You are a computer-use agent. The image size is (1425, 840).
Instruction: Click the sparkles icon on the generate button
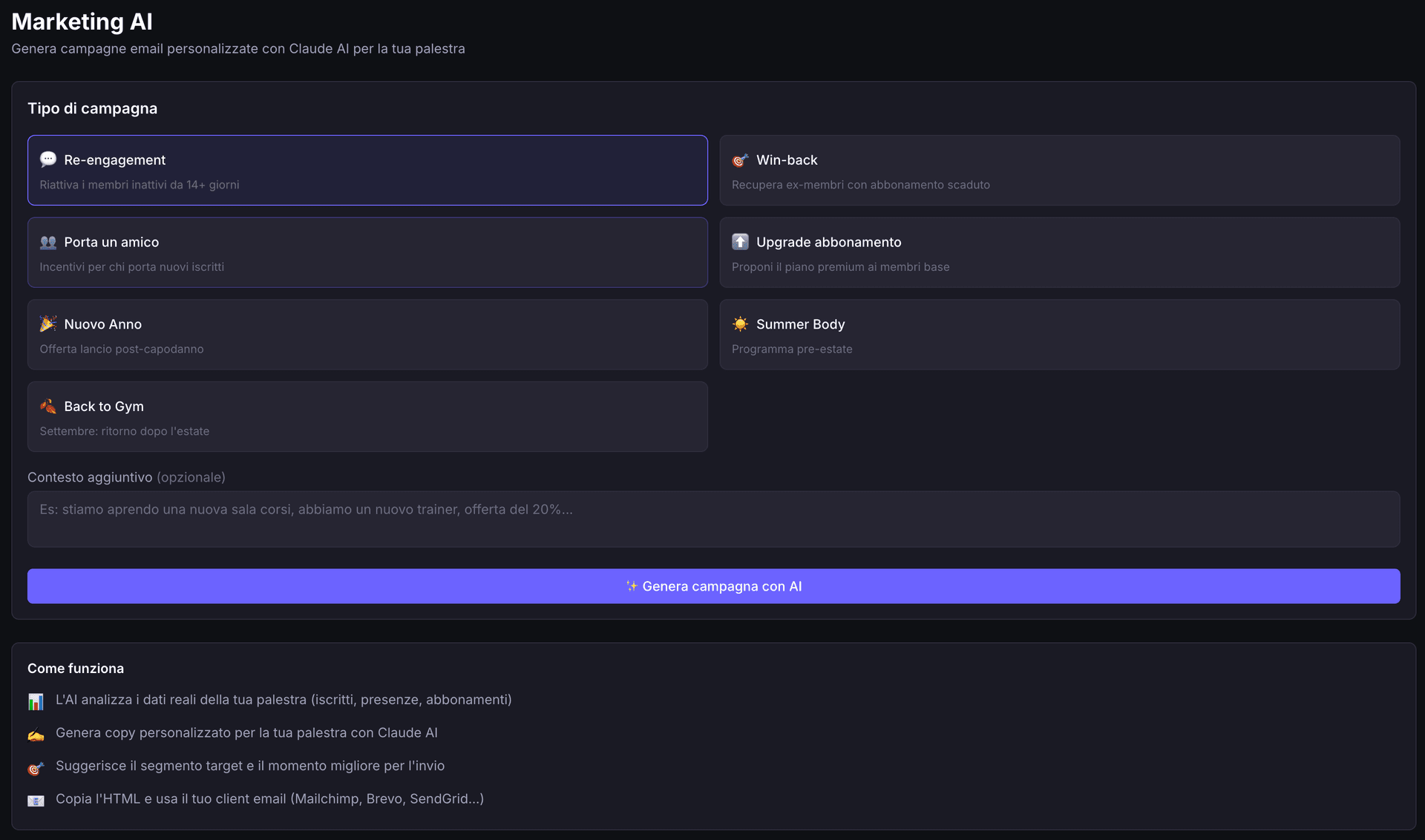click(632, 586)
